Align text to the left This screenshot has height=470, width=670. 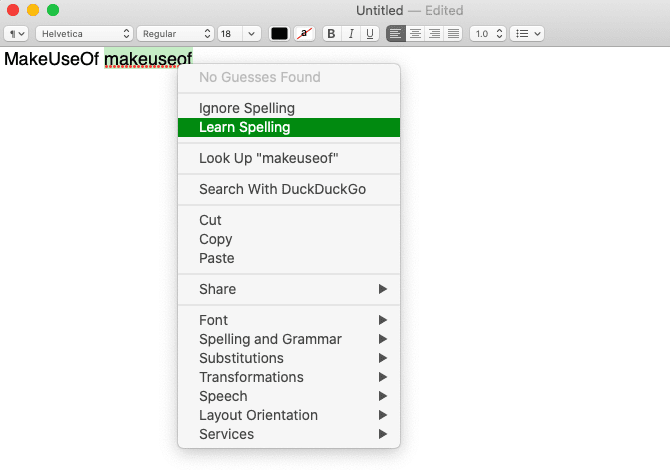(x=397, y=34)
